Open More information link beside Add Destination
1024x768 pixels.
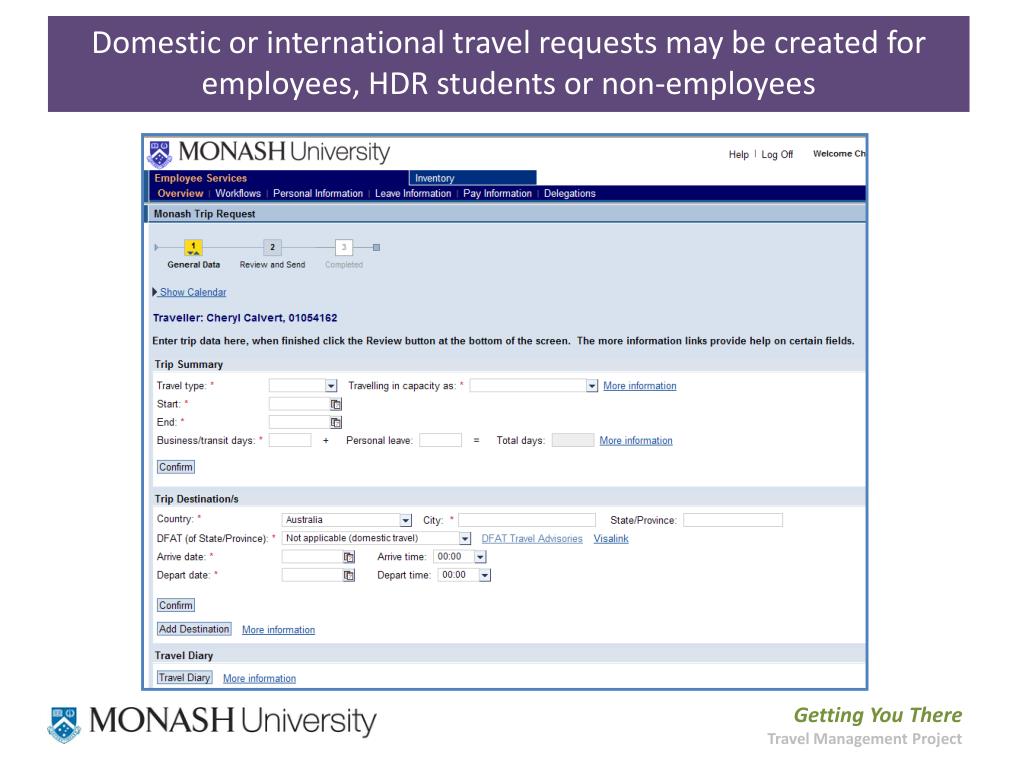pos(278,630)
